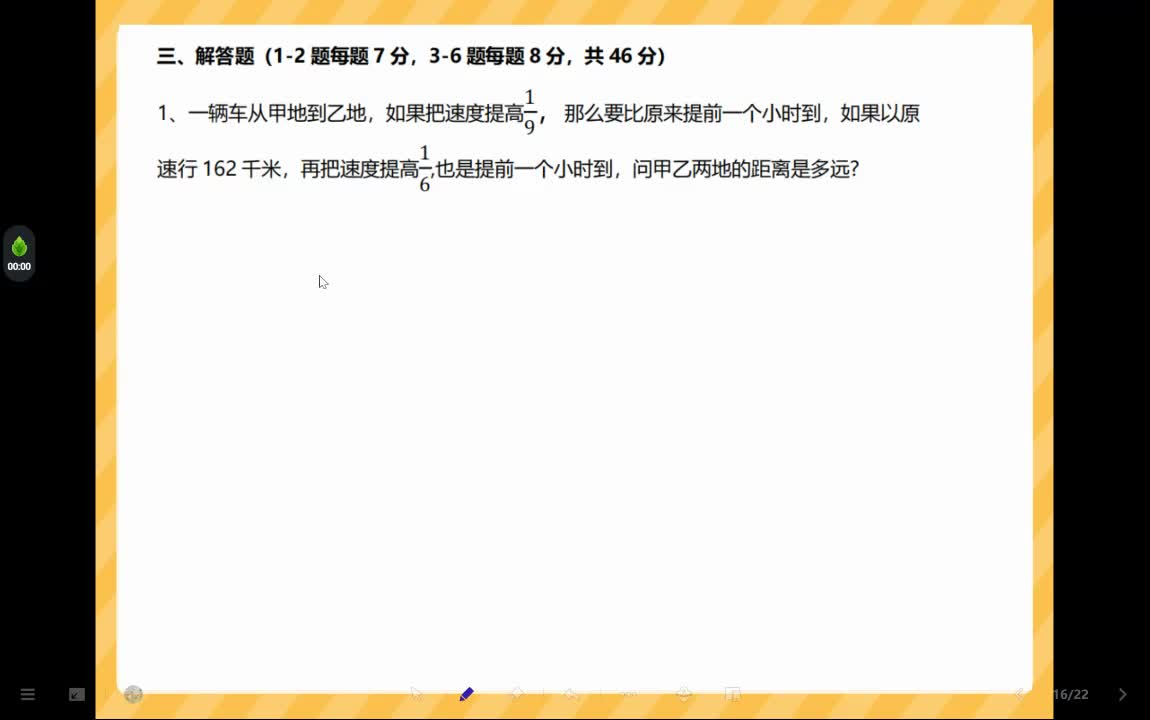The image size is (1150, 720).
Task: Select the pointer cursor tool
Action: (x=417, y=694)
